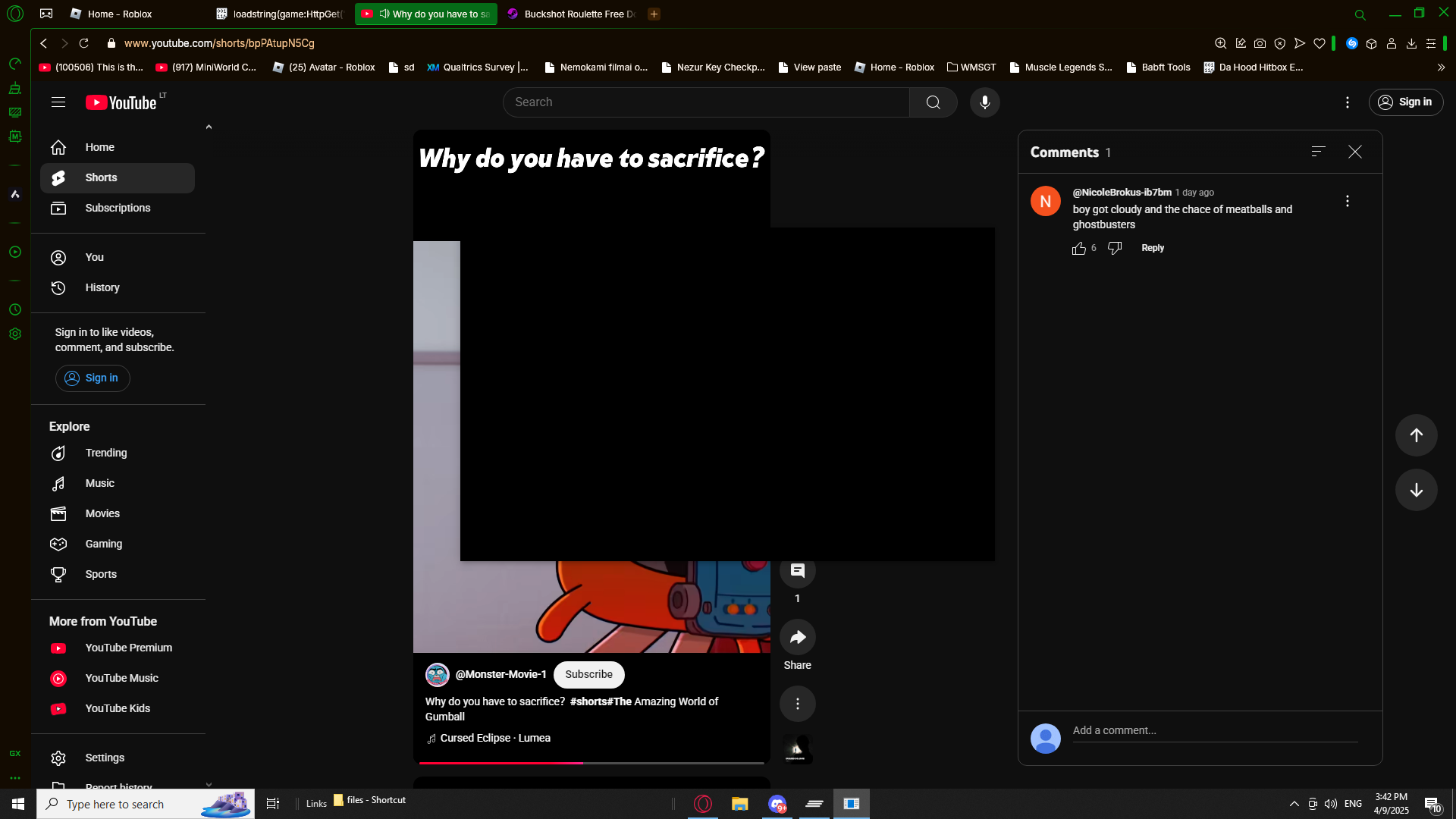This screenshot has height=819, width=1456.
Task: Share this Short
Action: [797, 638]
